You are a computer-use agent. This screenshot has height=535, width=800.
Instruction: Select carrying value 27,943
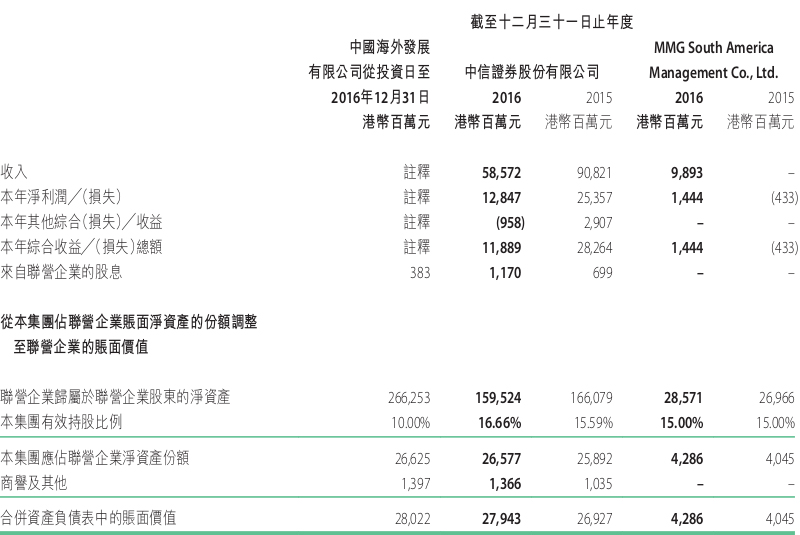point(502,519)
